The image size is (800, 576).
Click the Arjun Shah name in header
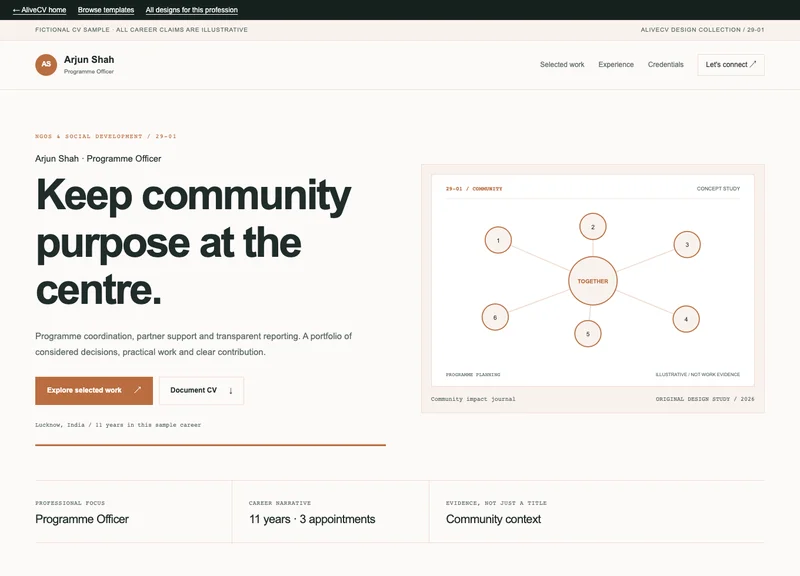pos(89,60)
